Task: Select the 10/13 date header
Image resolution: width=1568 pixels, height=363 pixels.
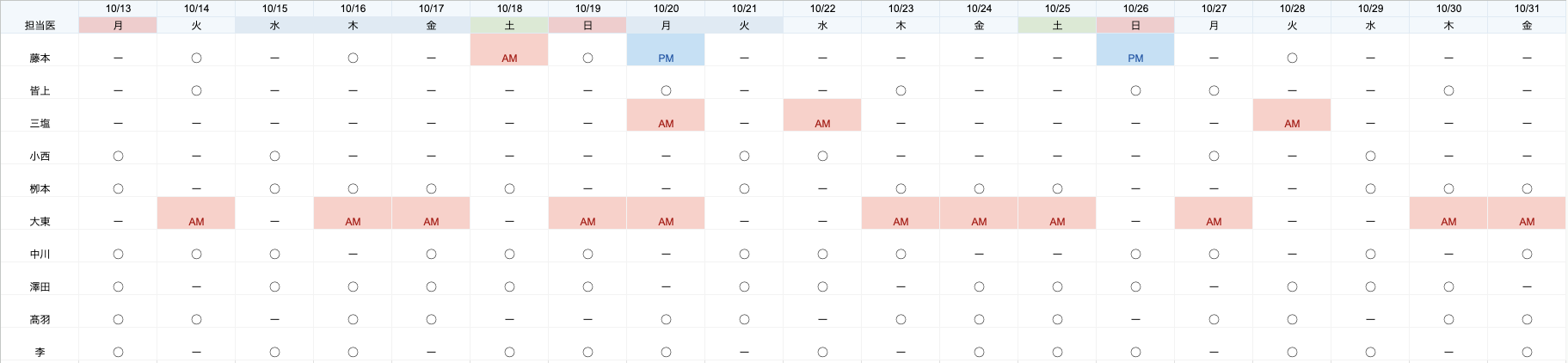Action: pyautogui.click(x=118, y=9)
